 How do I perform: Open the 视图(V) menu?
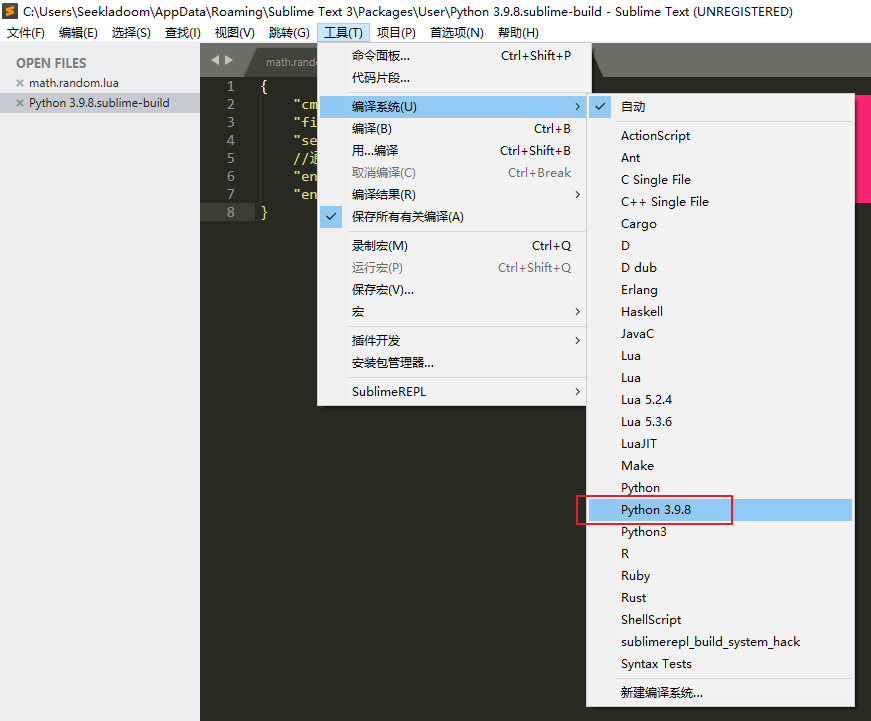click(x=235, y=33)
